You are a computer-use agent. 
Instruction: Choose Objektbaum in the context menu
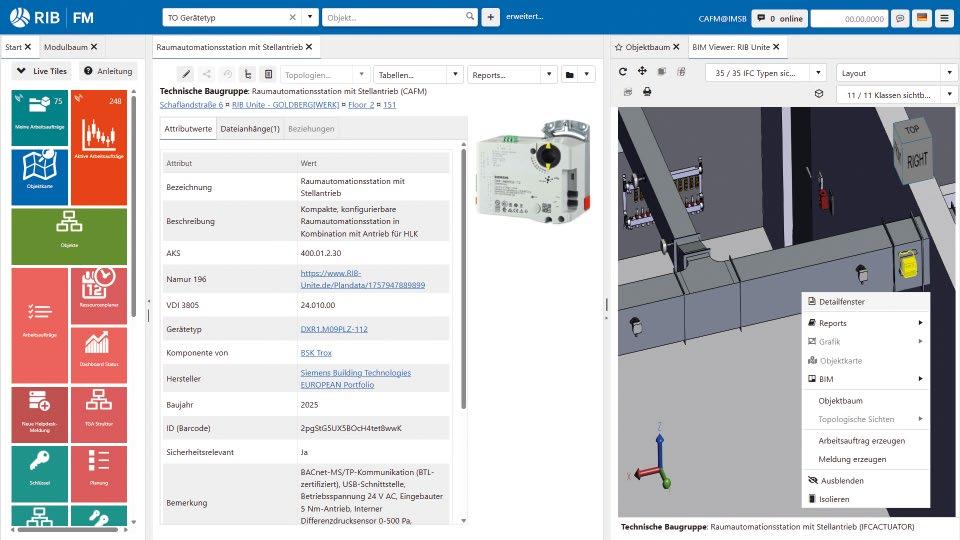(866, 400)
